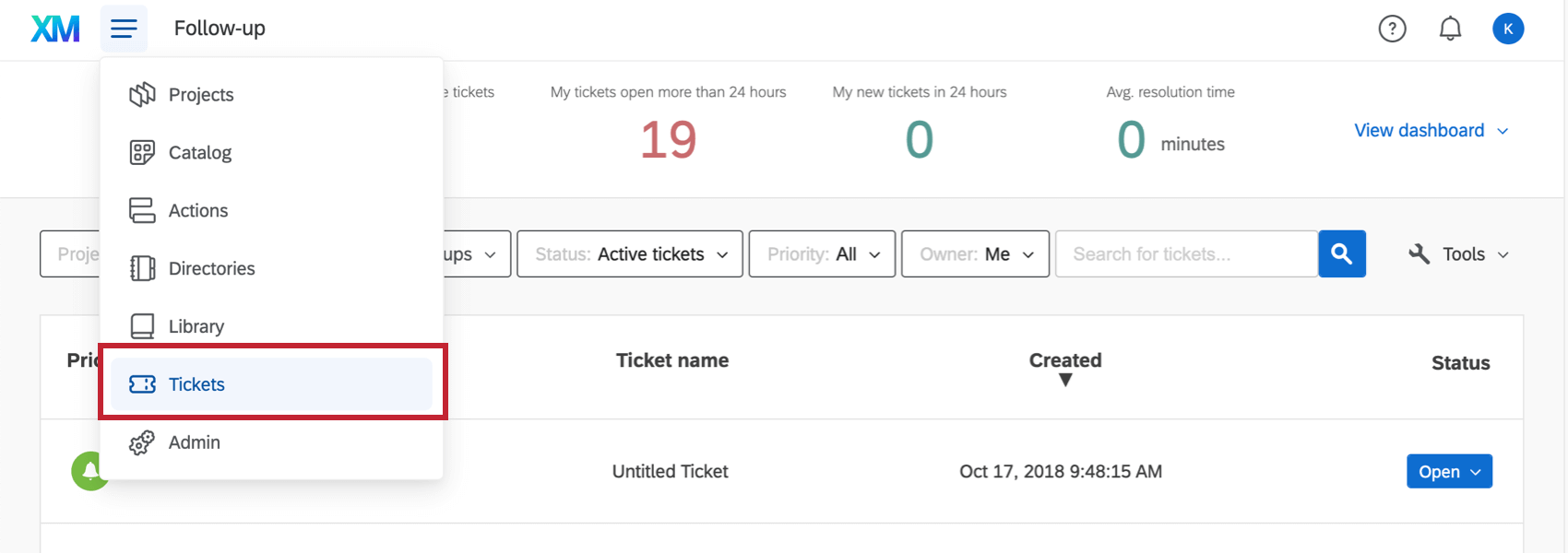
Task: Open the notifications bell
Action: coord(1450,29)
